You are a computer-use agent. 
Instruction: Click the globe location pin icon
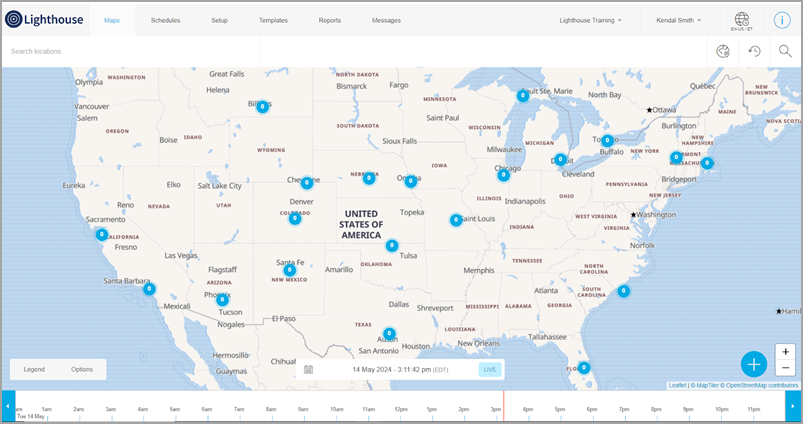pyautogui.click(x=724, y=51)
